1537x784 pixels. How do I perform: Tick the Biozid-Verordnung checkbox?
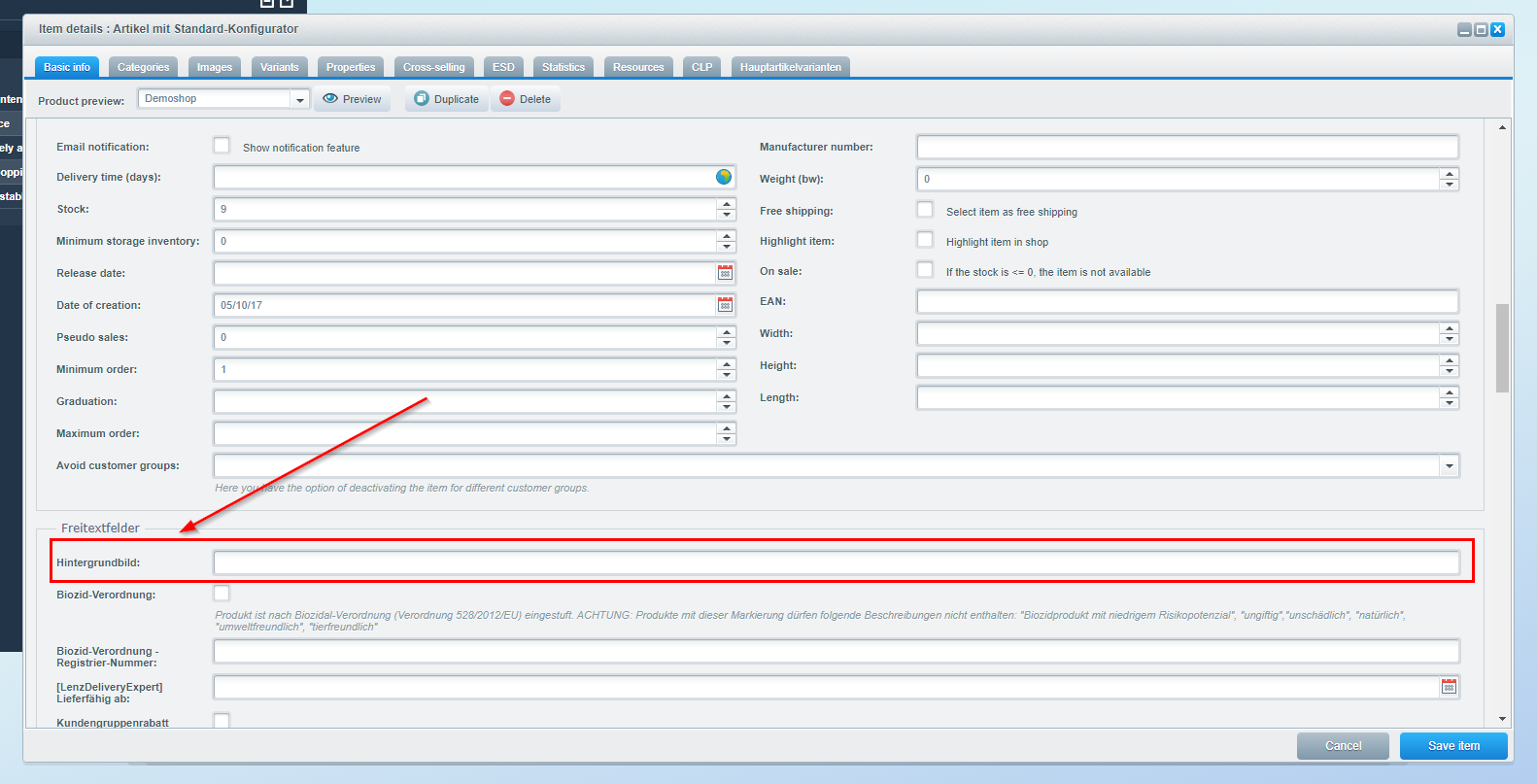(x=222, y=593)
